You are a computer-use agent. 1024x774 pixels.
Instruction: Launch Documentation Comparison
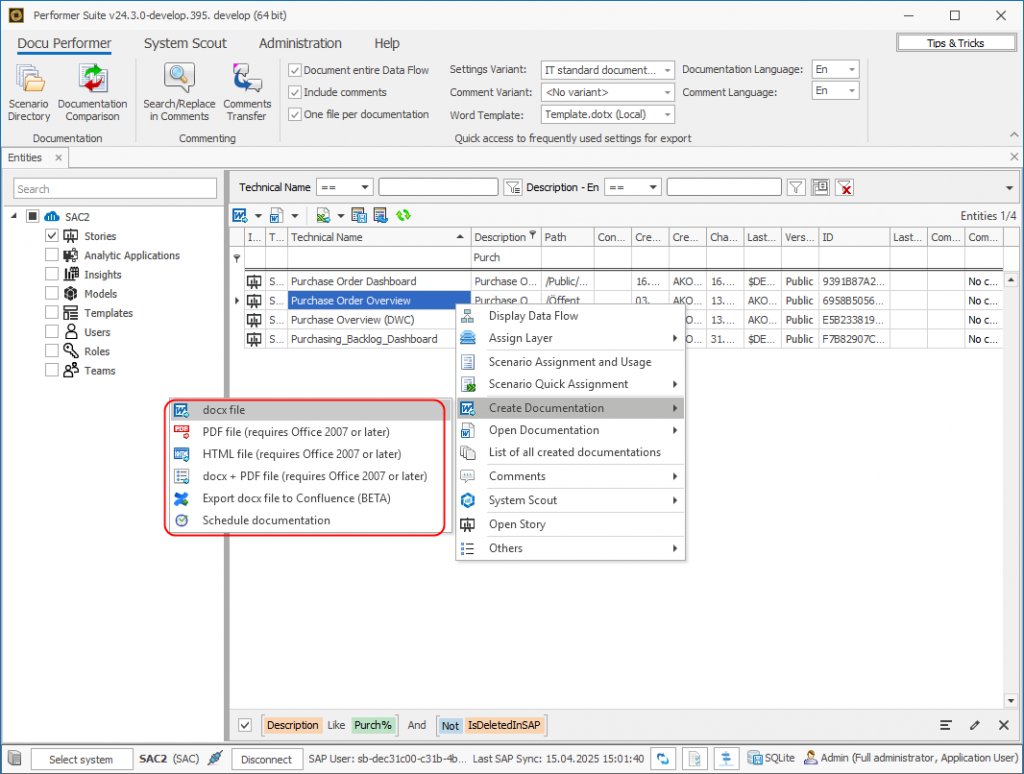tap(92, 90)
